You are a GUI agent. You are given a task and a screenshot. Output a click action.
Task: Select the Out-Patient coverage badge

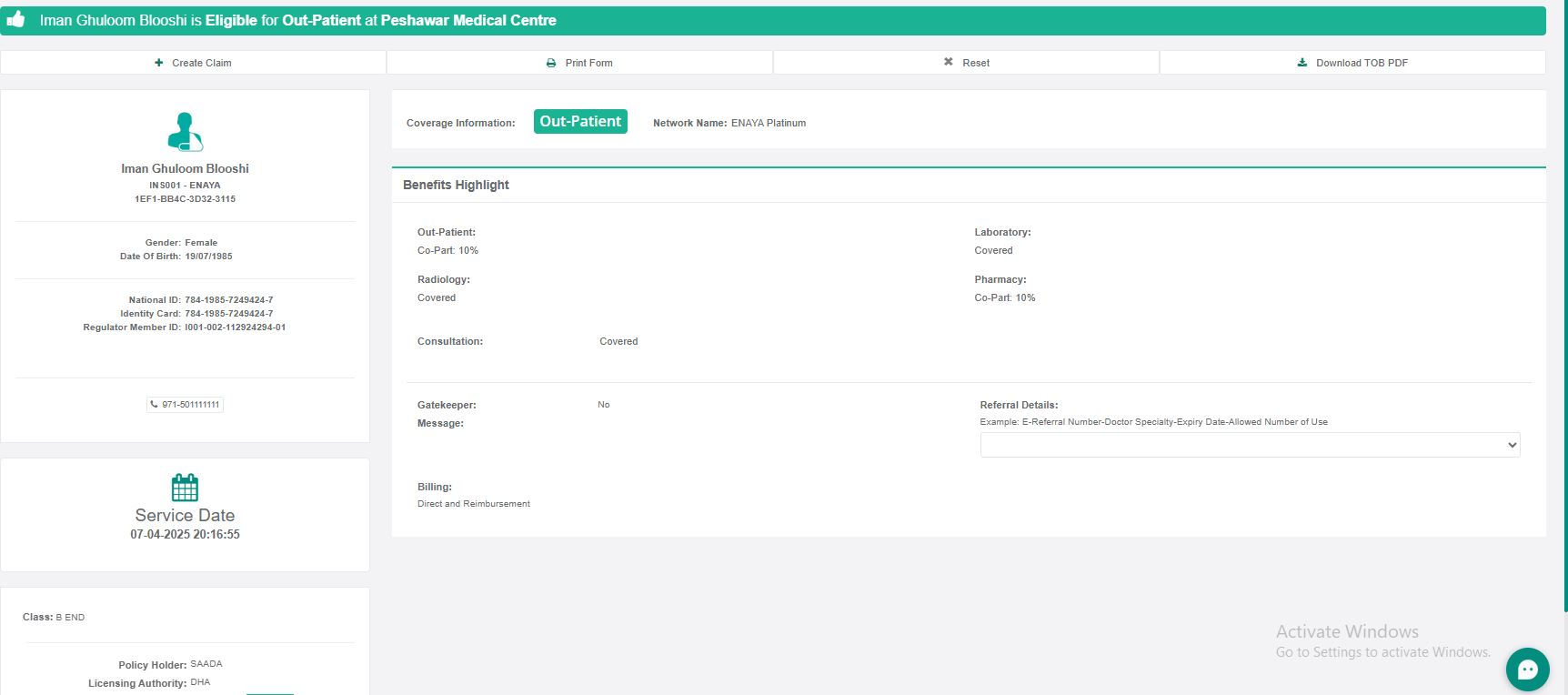pos(580,122)
